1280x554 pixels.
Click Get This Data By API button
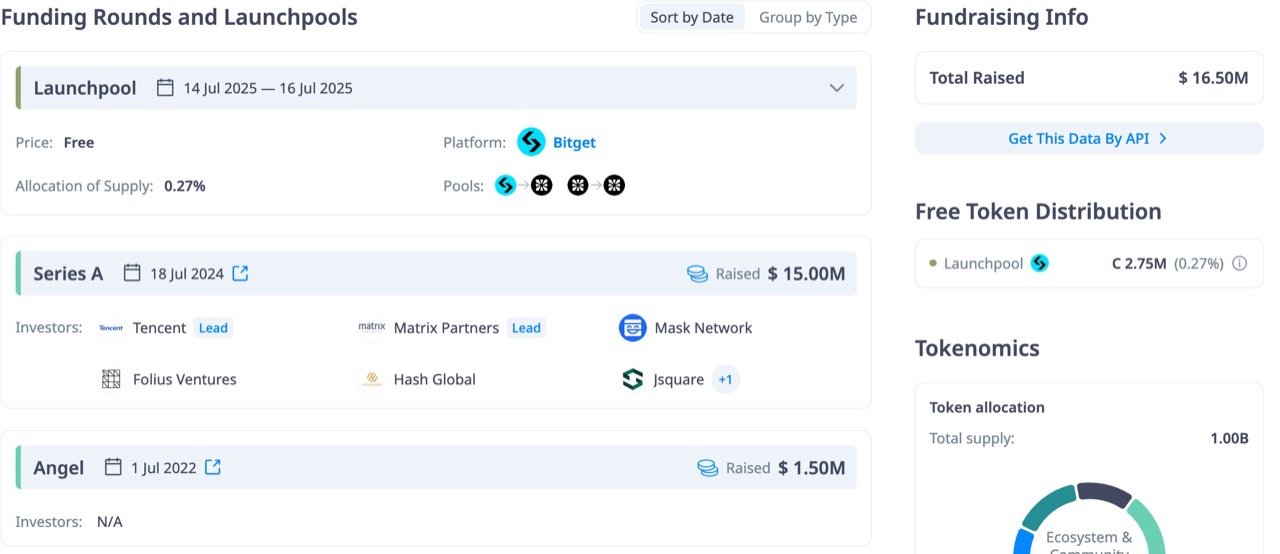pos(1089,139)
